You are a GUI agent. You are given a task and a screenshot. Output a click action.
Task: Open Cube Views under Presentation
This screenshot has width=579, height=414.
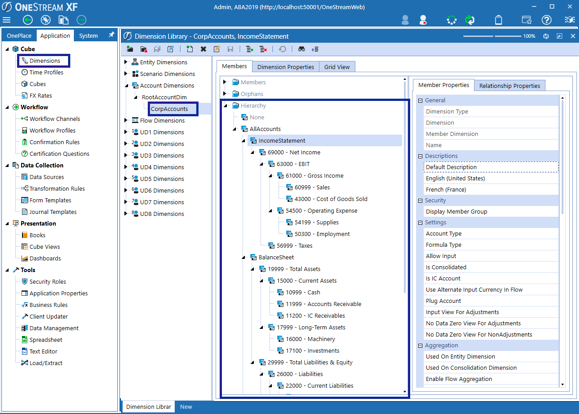(x=45, y=247)
